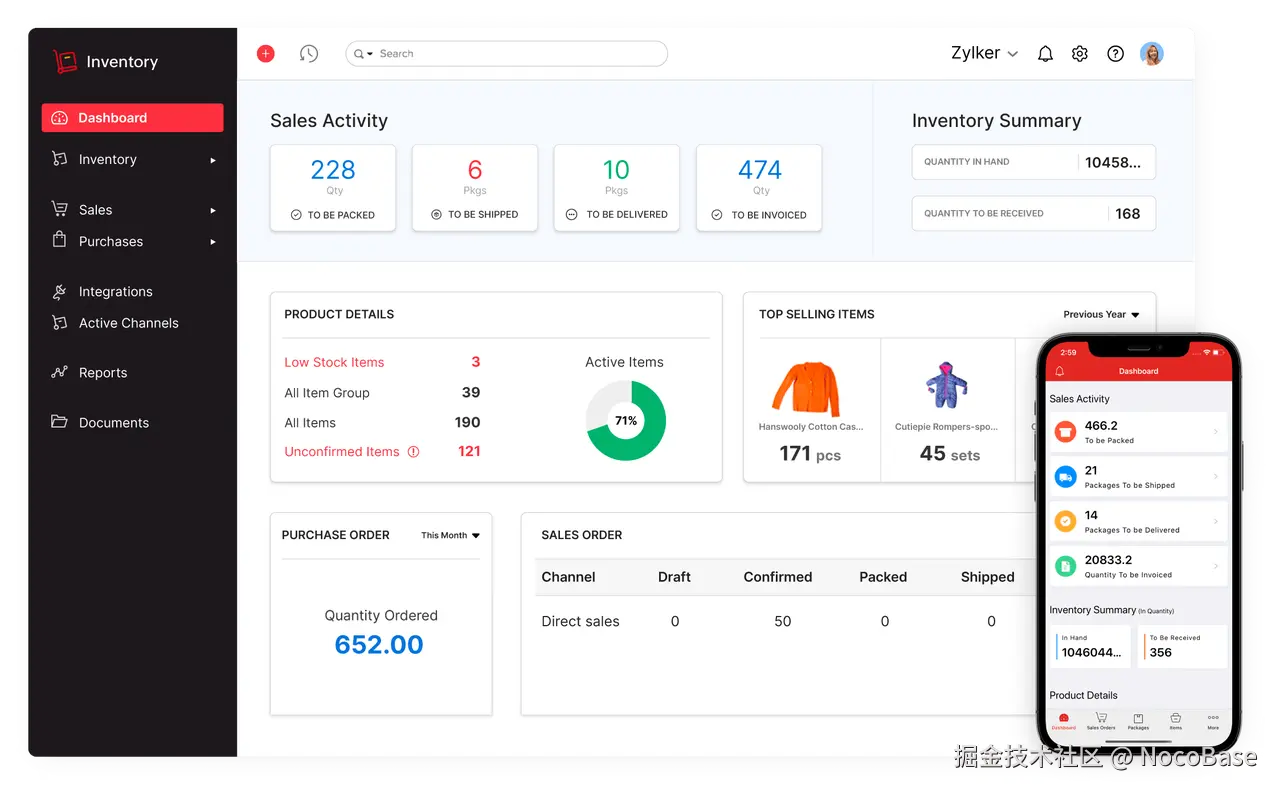This screenshot has height=793, width=1280.
Task: Click the Low Stock Items link
Action: tap(334, 362)
